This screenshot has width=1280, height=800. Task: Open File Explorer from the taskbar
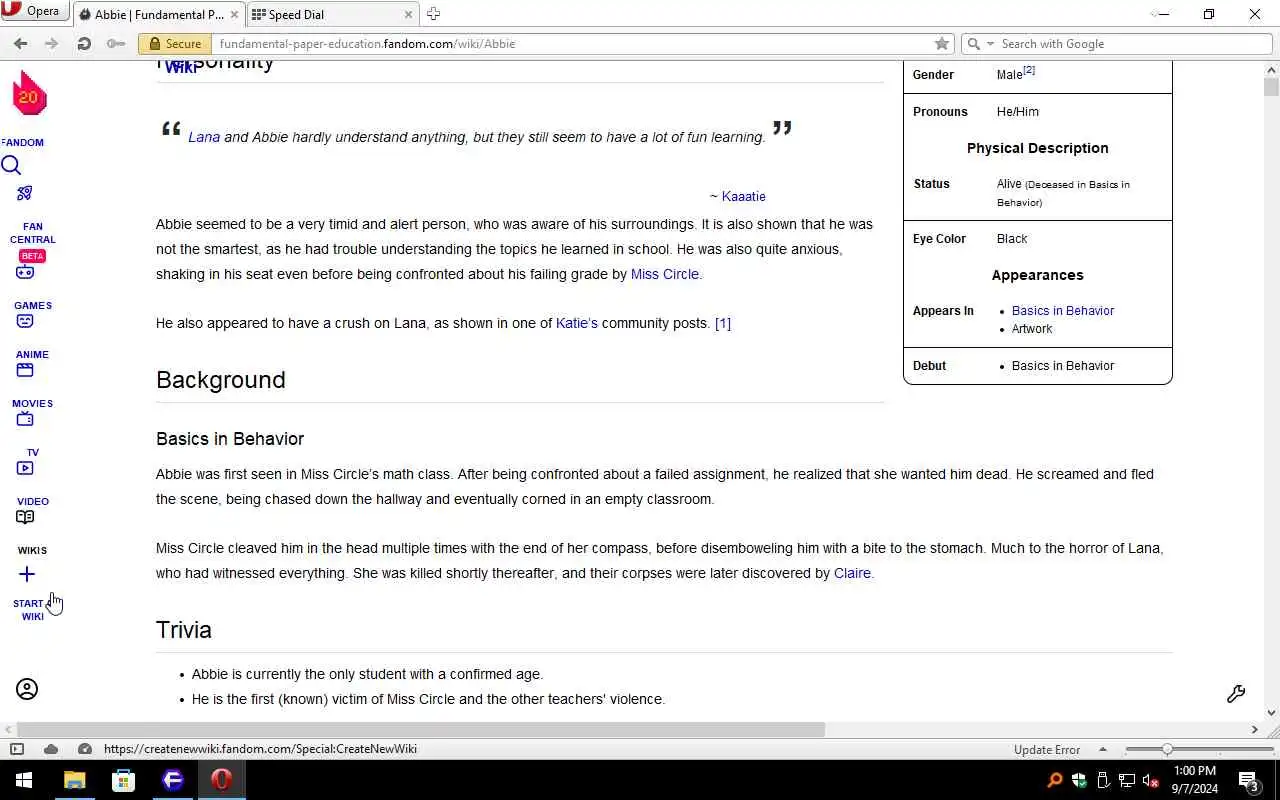point(75,780)
